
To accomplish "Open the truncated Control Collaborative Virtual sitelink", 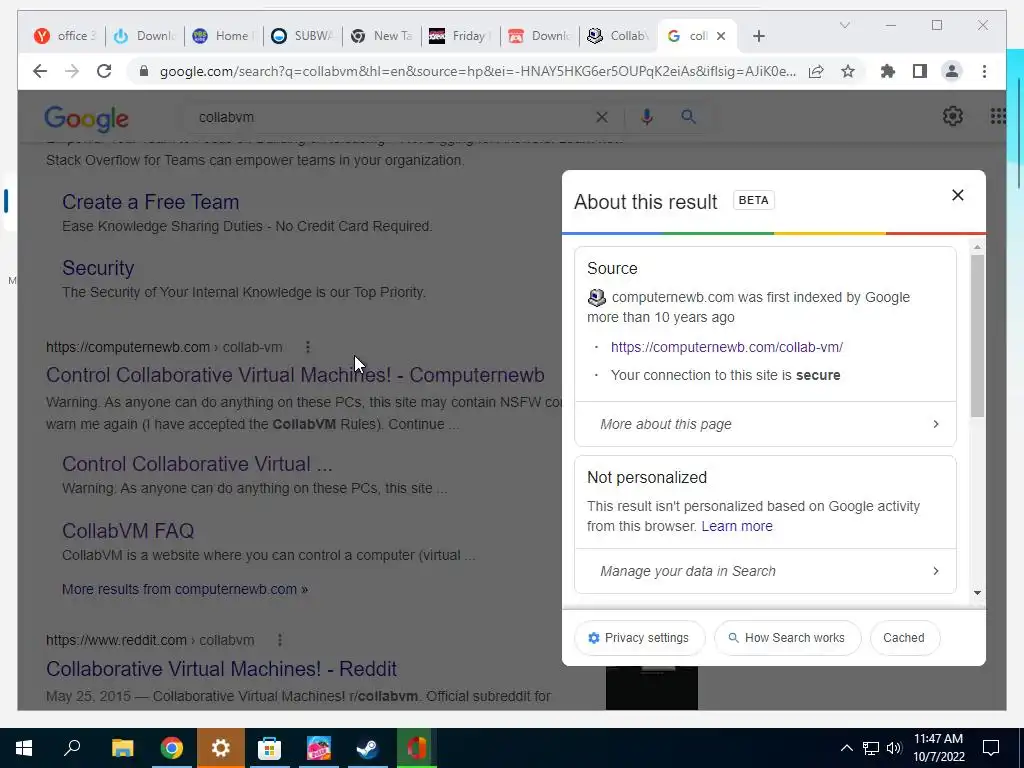I will click(x=197, y=464).
